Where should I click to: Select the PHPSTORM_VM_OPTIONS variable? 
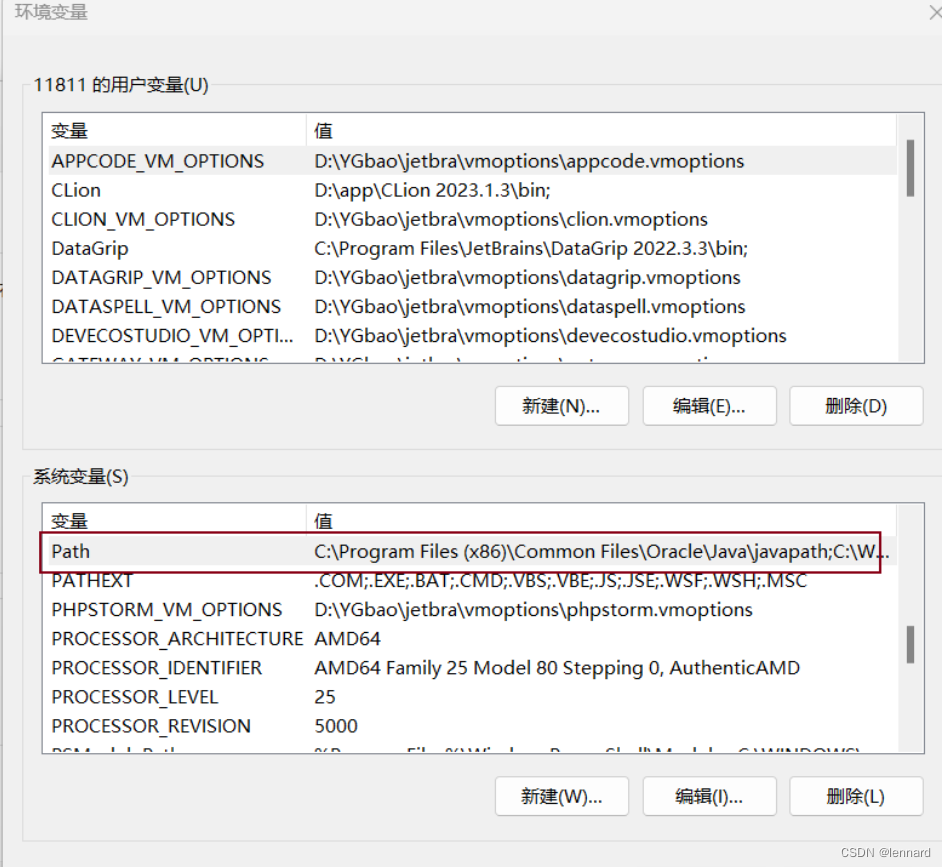coord(200,610)
